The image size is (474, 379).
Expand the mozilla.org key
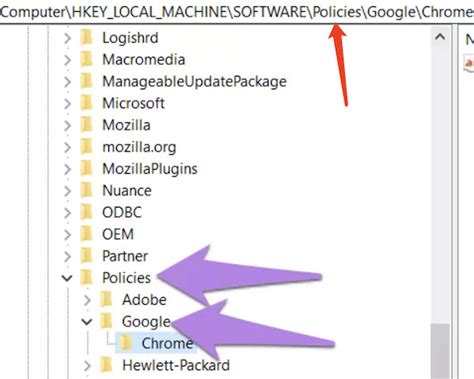coord(67,147)
